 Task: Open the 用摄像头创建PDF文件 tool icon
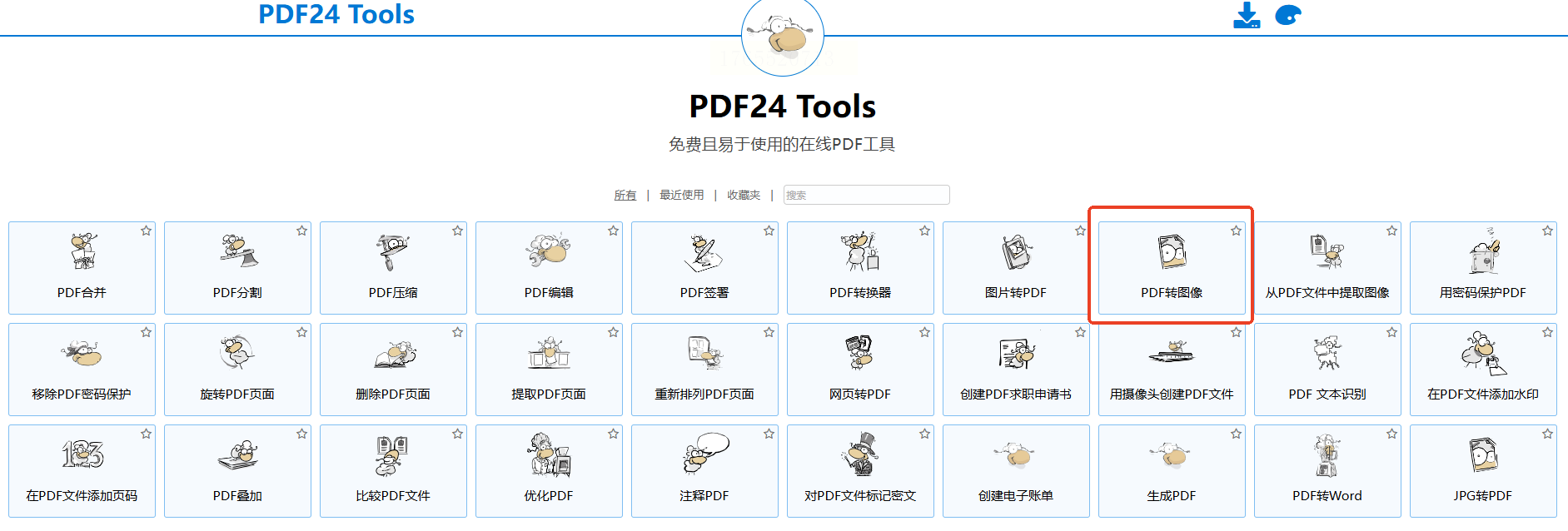pyautogui.click(x=1172, y=351)
